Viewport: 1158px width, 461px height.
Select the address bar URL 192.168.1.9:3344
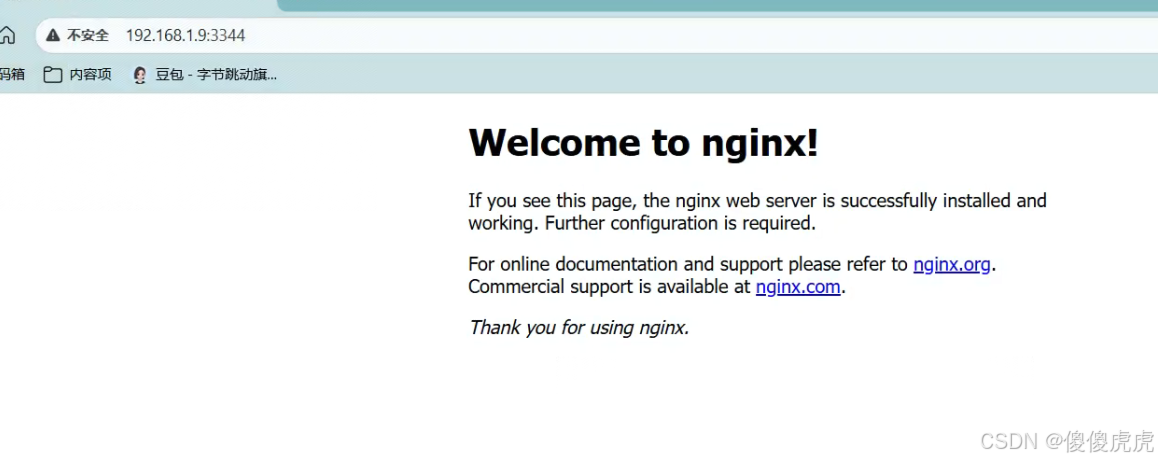(x=185, y=35)
